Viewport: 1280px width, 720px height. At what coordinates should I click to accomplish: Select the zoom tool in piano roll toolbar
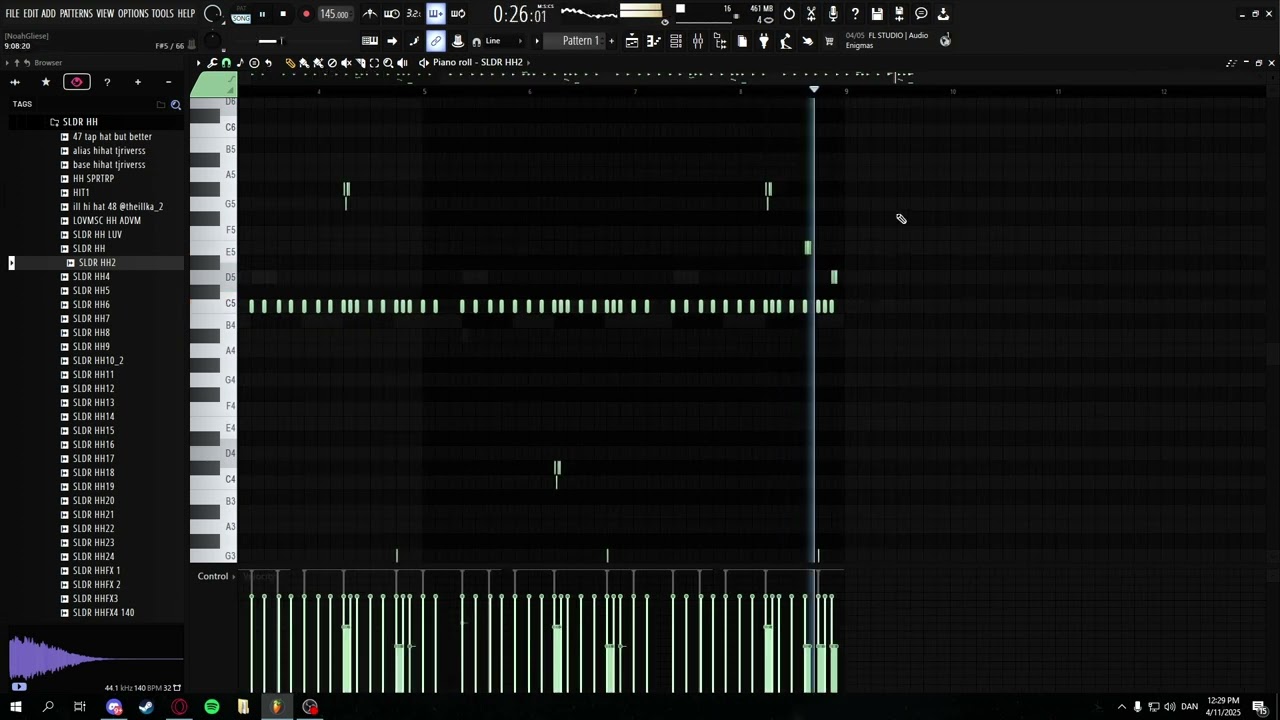[388, 63]
